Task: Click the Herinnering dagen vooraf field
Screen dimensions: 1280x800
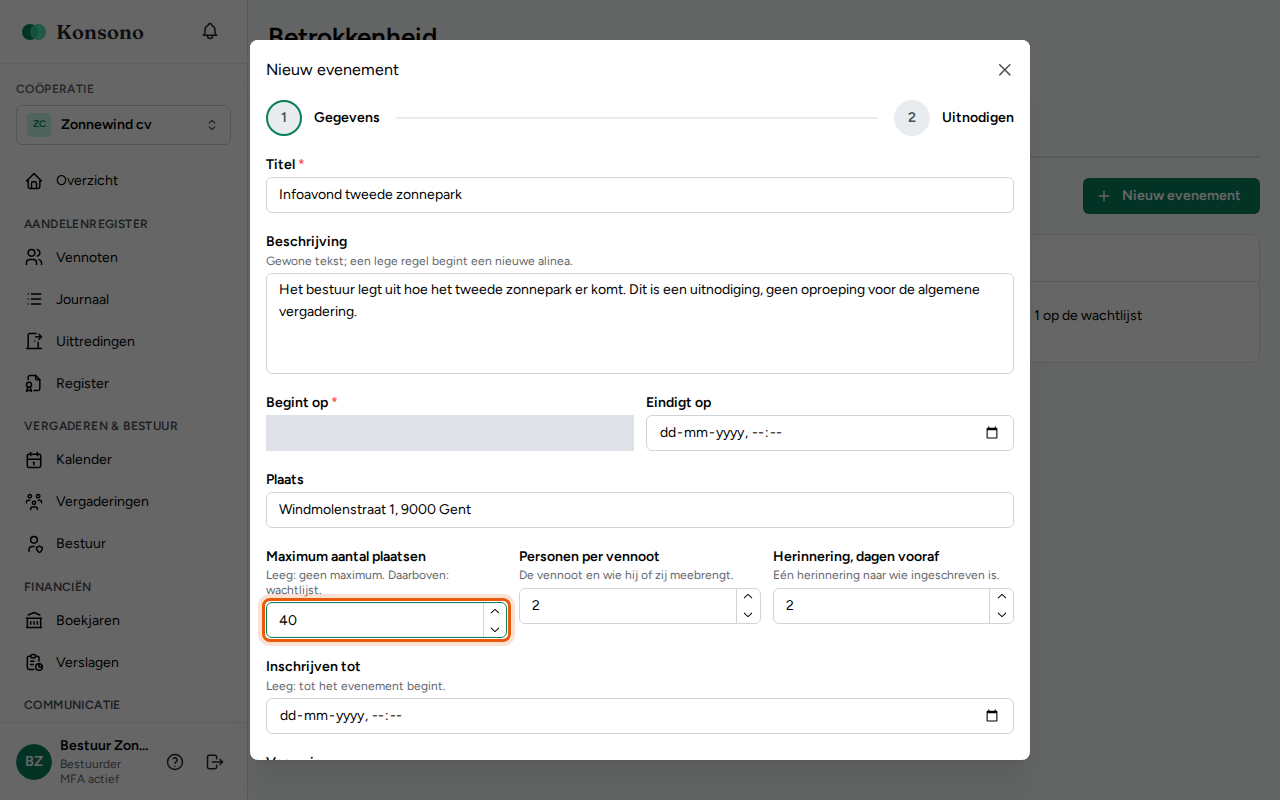Action: (x=893, y=606)
